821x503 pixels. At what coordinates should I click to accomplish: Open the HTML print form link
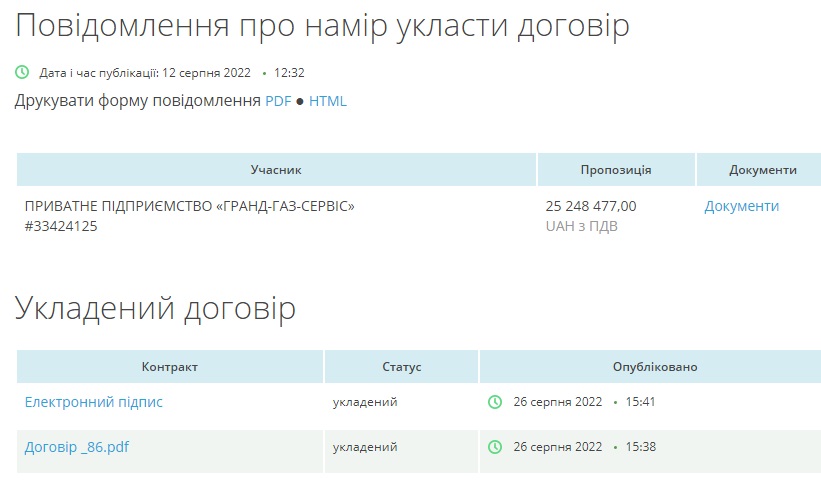click(x=328, y=100)
